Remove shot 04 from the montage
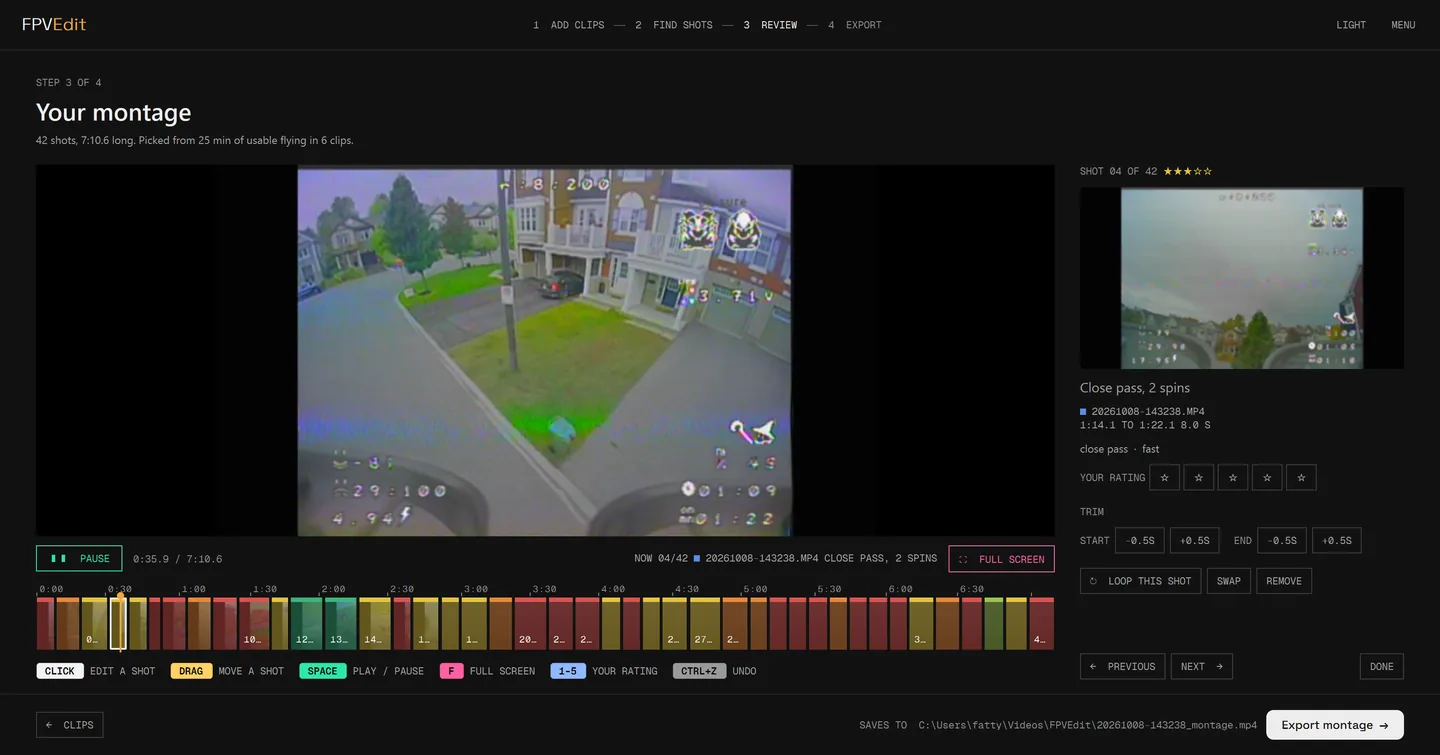1440x755 pixels. pos(1284,581)
